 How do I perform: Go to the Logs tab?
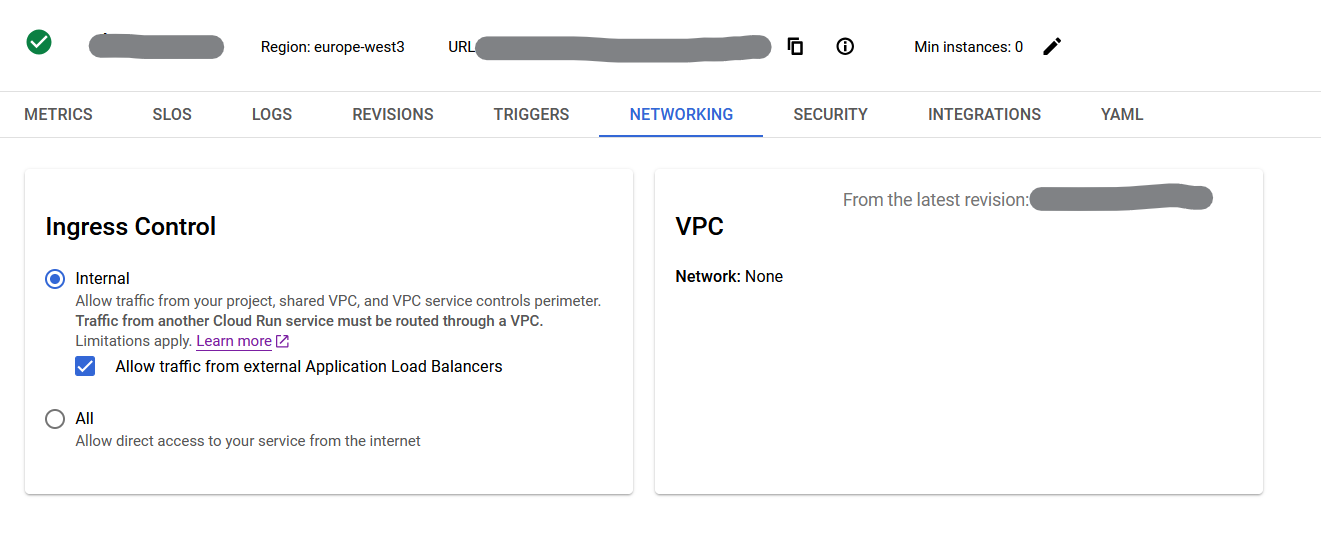[x=272, y=115]
